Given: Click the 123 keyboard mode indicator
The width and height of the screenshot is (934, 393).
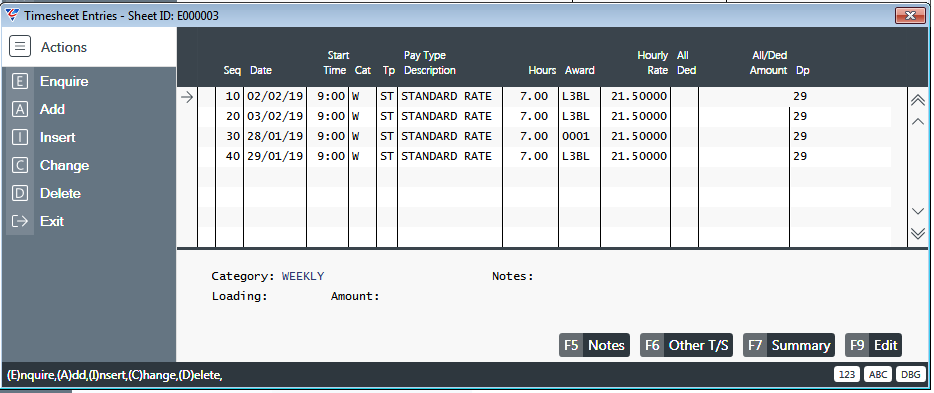Looking at the screenshot, I should 846,374.
